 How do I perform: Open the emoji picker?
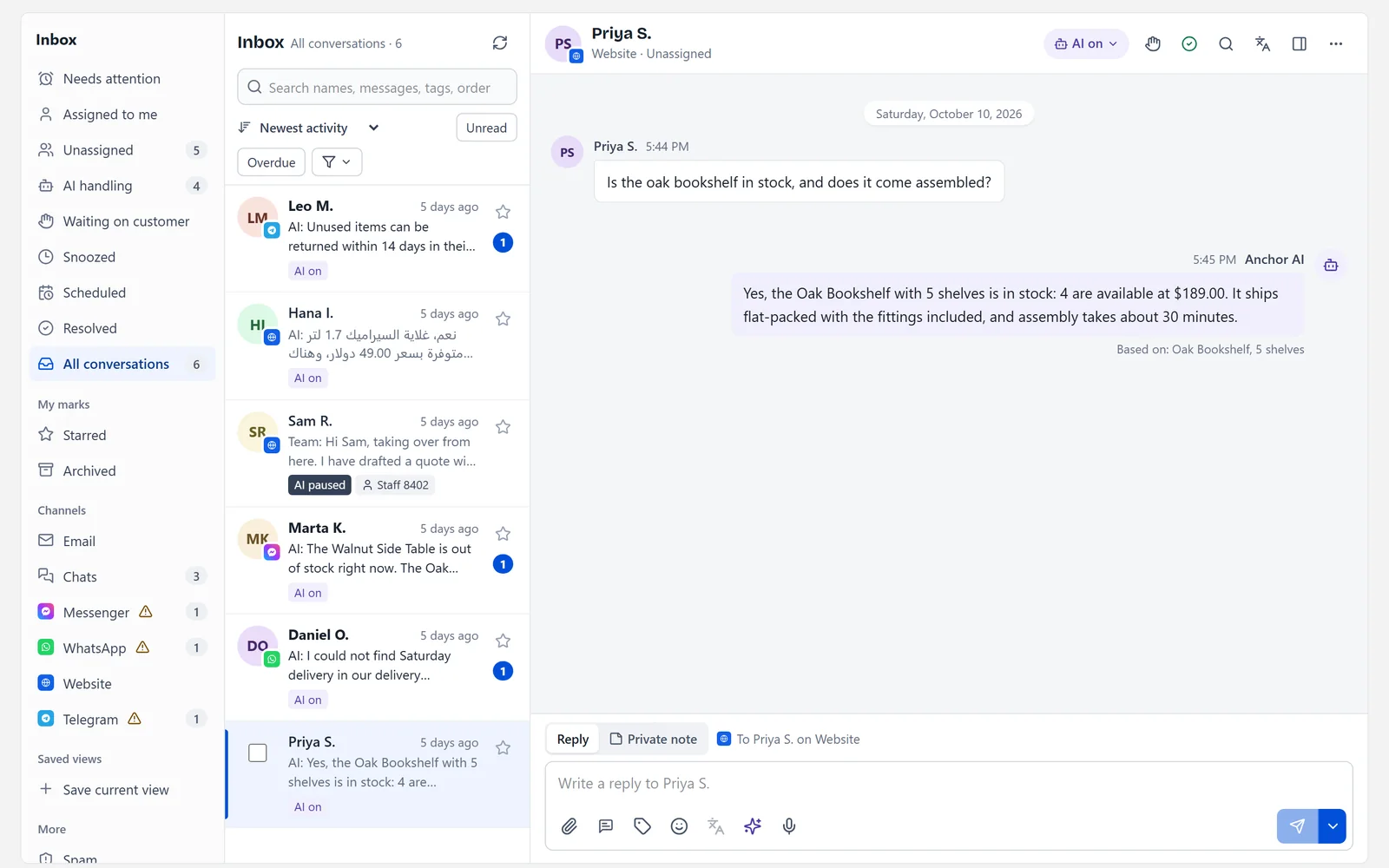[x=679, y=826]
